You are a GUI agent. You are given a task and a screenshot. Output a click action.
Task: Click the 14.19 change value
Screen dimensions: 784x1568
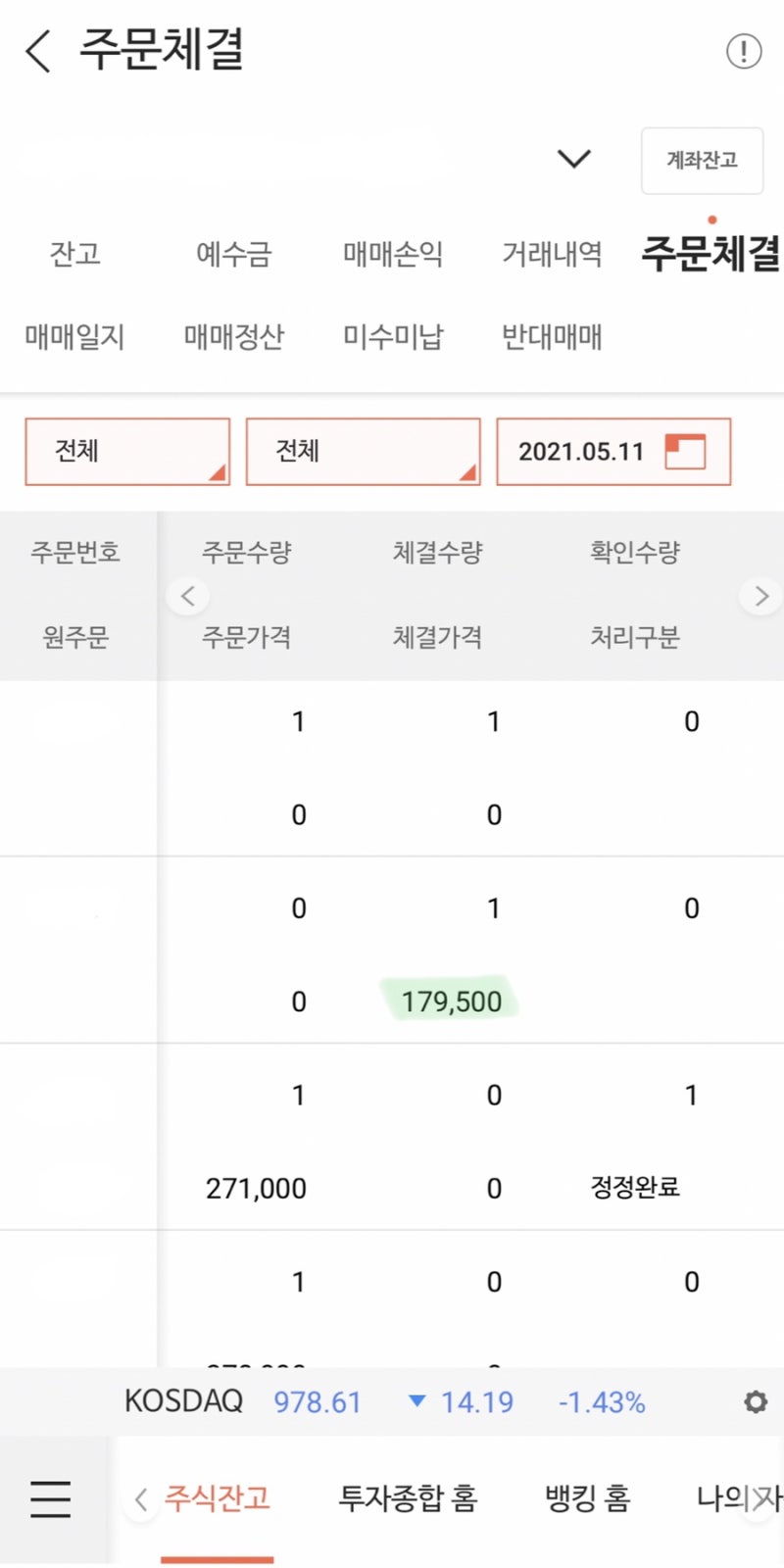pos(476,1402)
